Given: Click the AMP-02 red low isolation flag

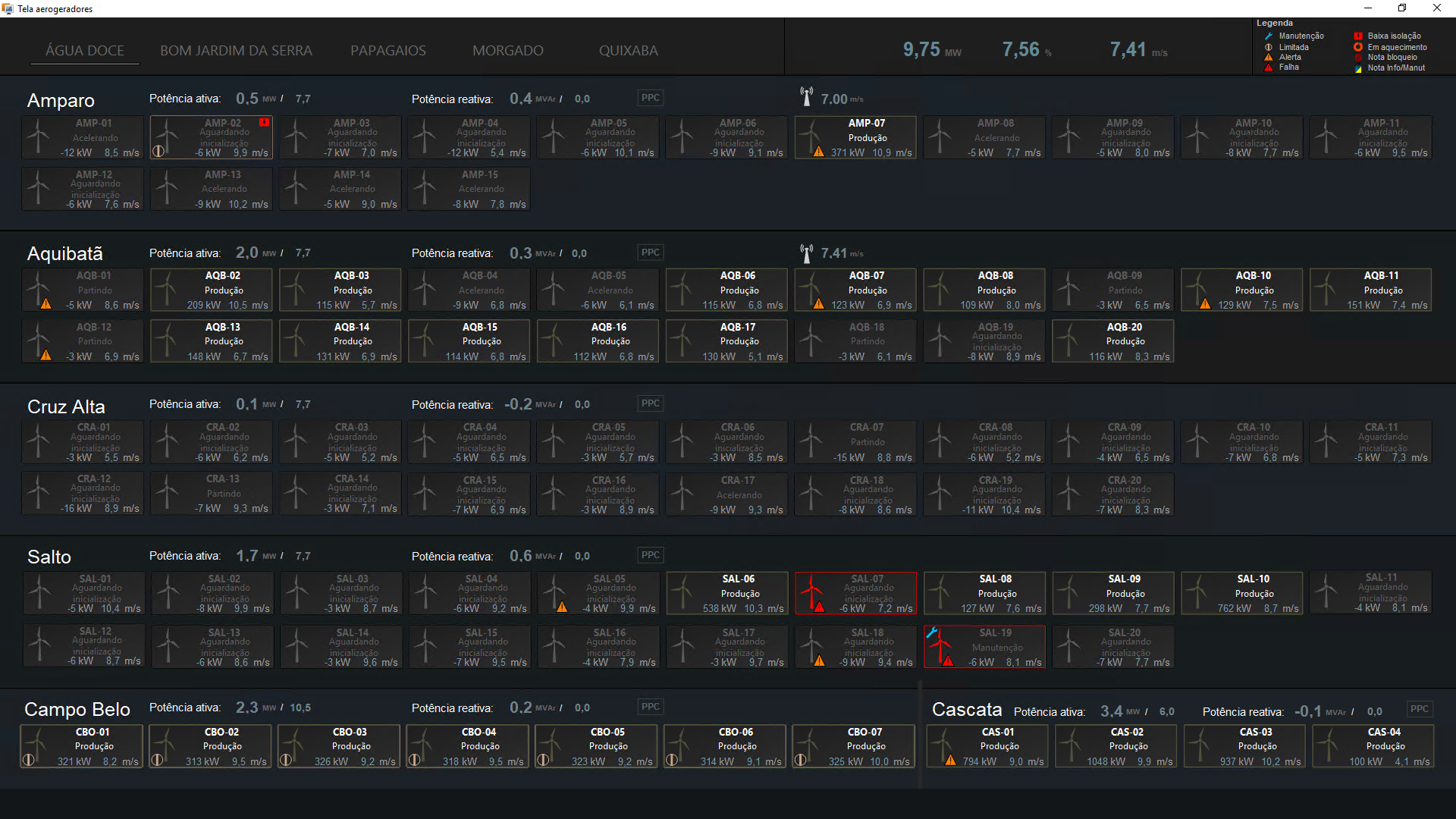Looking at the screenshot, I should click(x=264, y=122).
